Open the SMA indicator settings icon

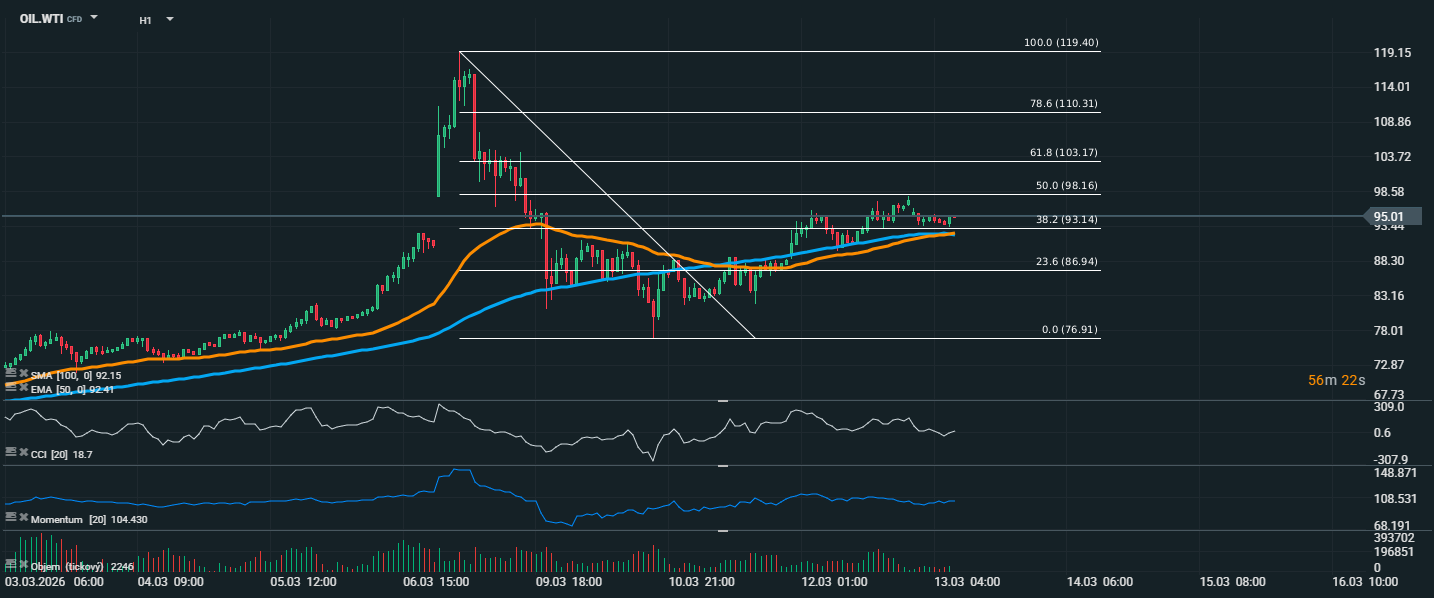(x=11, y=375)
